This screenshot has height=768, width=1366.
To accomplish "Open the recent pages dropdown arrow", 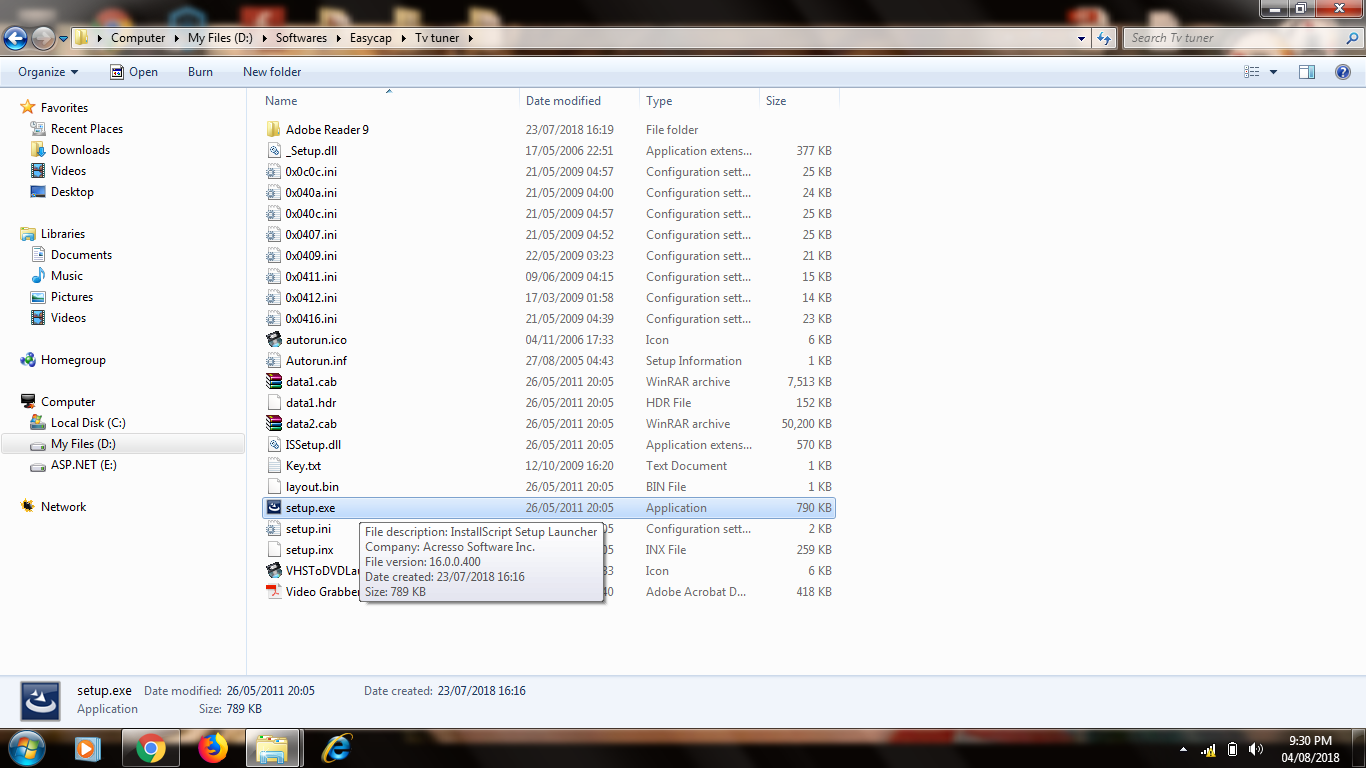I will point(64,39).
